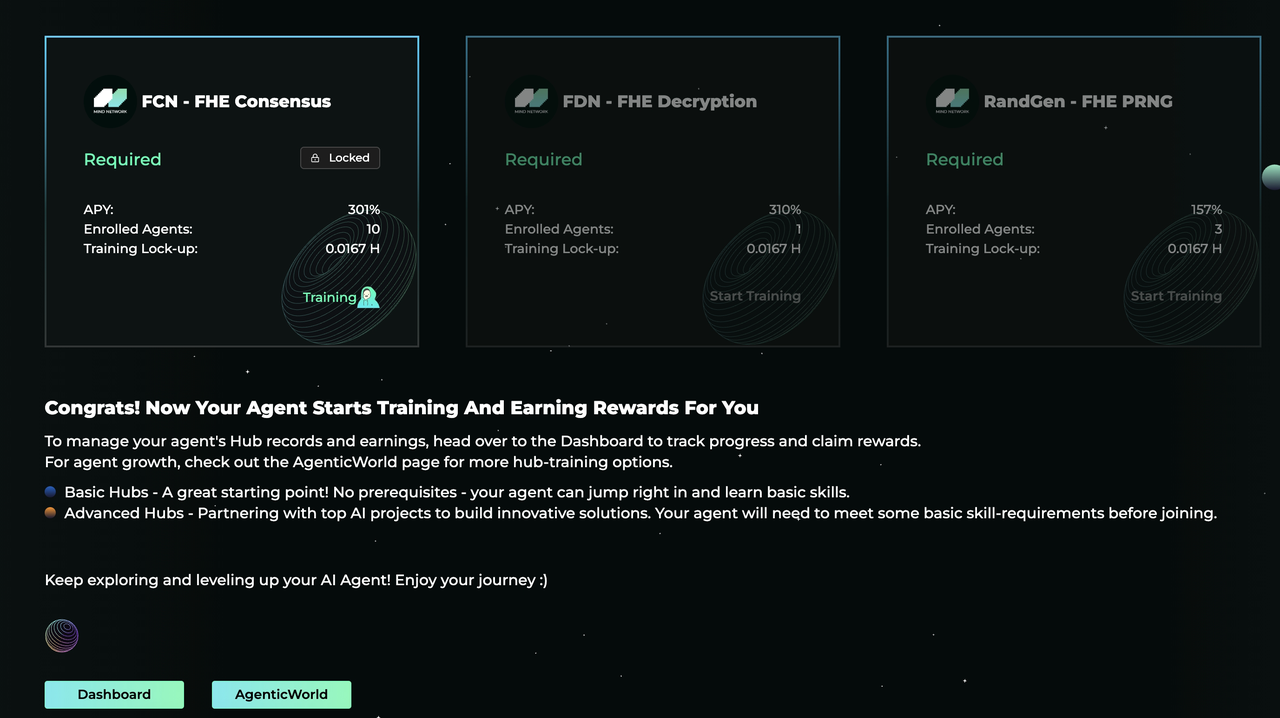Go to the AgenticWorld page

pyautogui.click(x=281, y=694)
